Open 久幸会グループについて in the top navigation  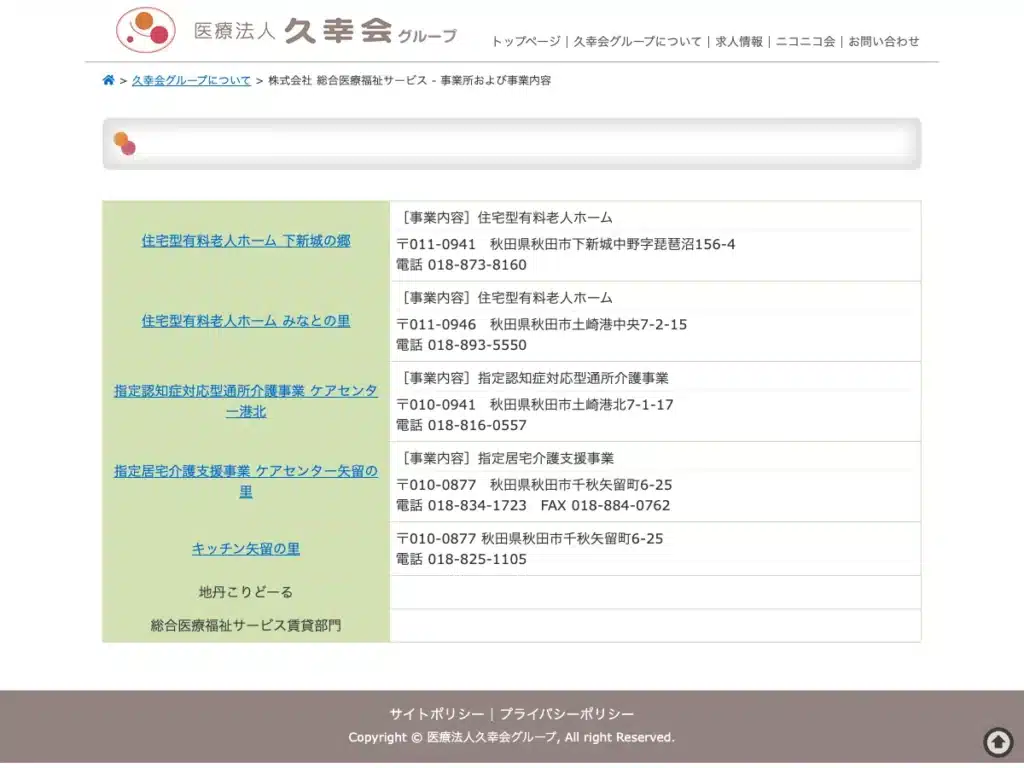(x=637, y=42)
